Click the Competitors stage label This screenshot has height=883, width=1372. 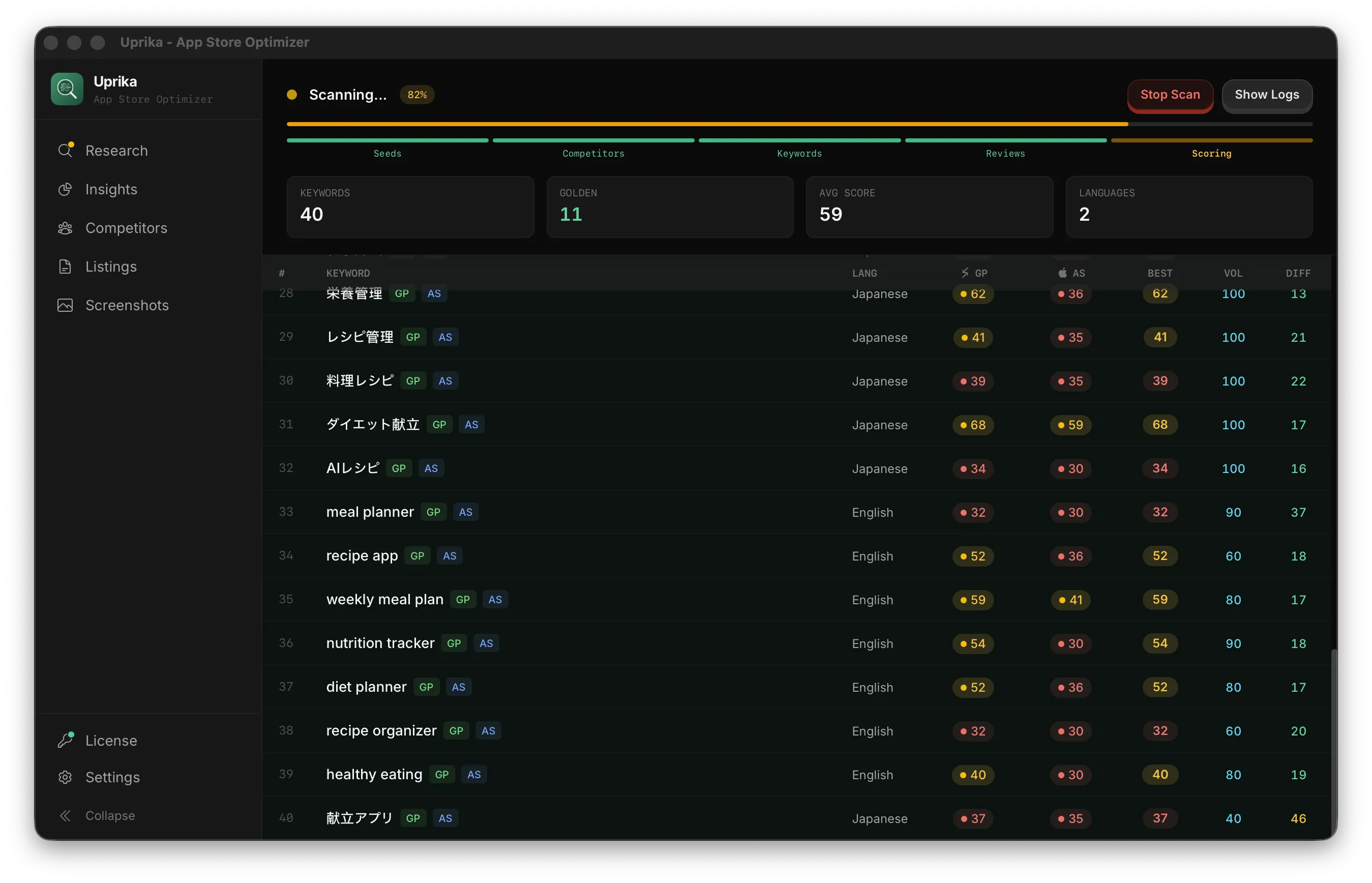pos(593,154)
